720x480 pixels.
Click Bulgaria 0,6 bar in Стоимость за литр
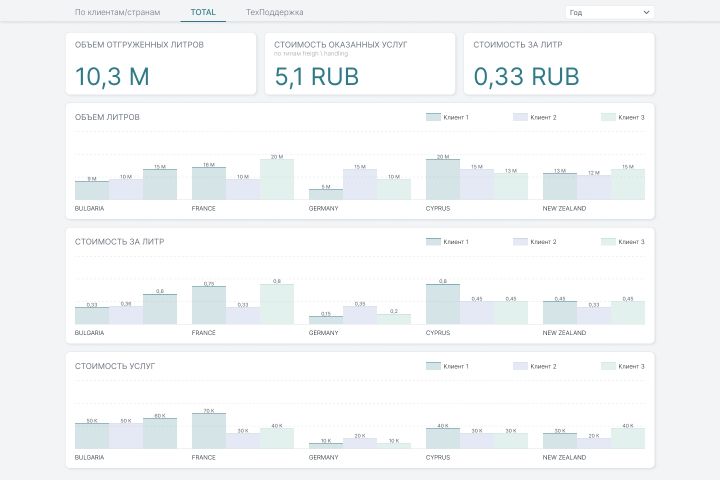pyautogui.click(x=160, y=309)
